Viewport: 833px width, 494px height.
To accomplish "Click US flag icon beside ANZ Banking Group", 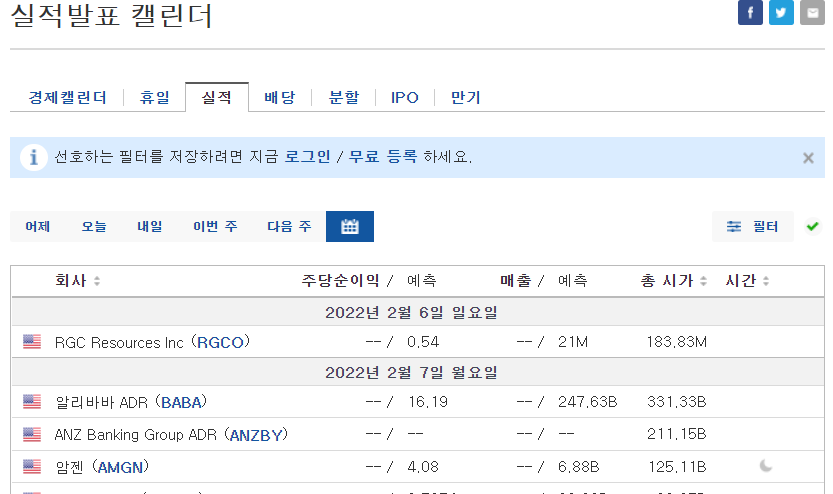I will click(32, 435).
